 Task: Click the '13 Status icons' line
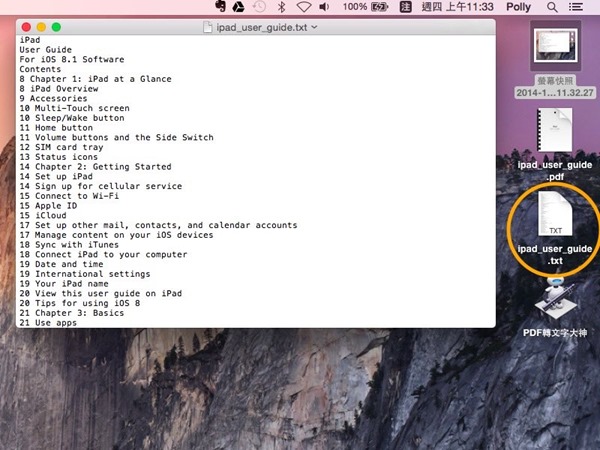(x=59, y=157)
